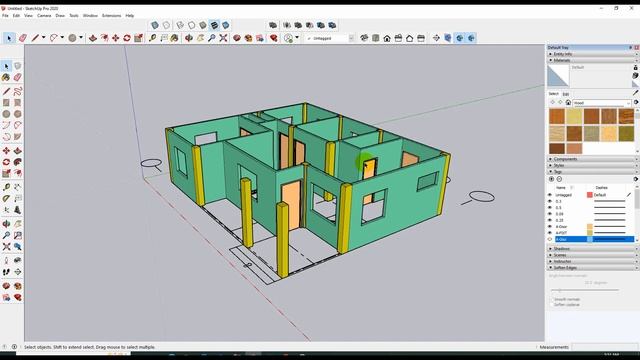The image size is (640, 360).
Task: Expand the Entity Info panel
Action: coord(593,54)
